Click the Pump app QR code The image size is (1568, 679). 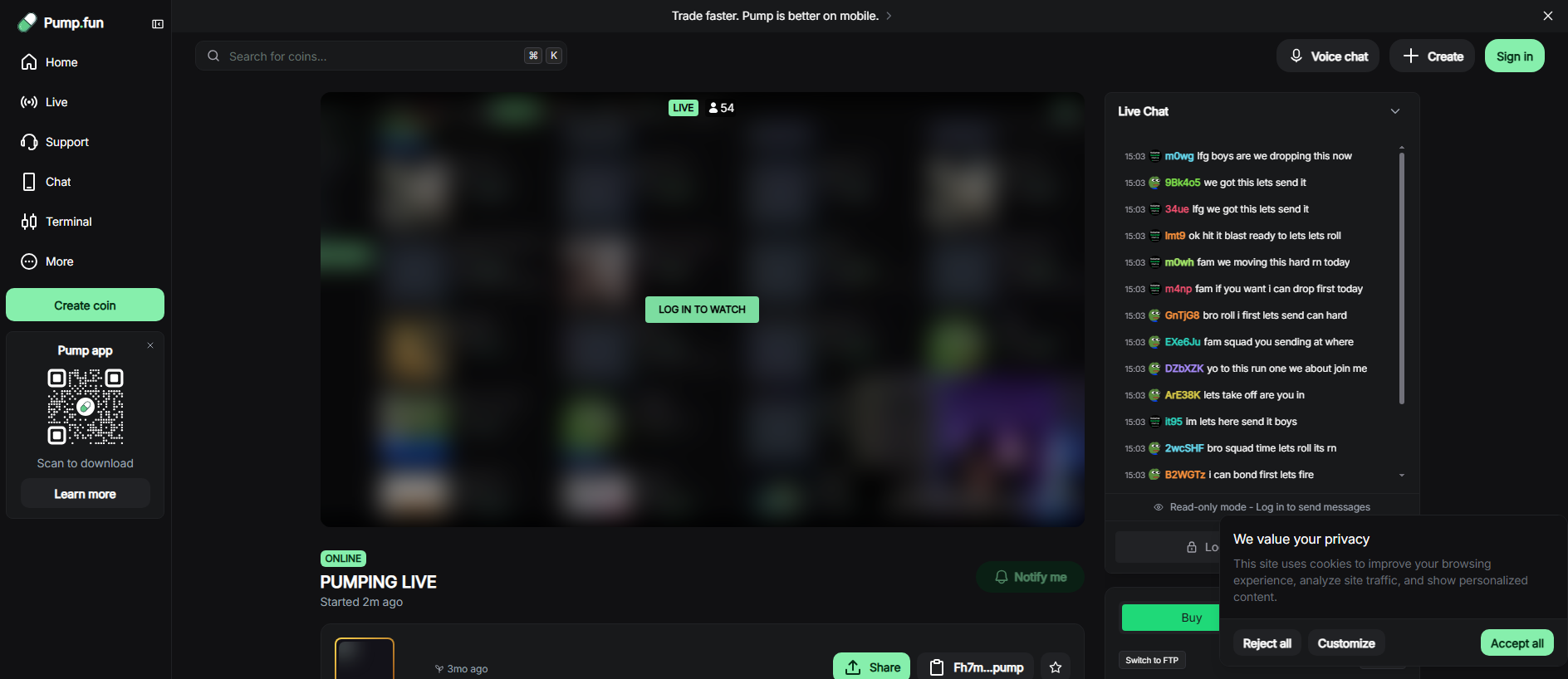[x=86, y=407]
